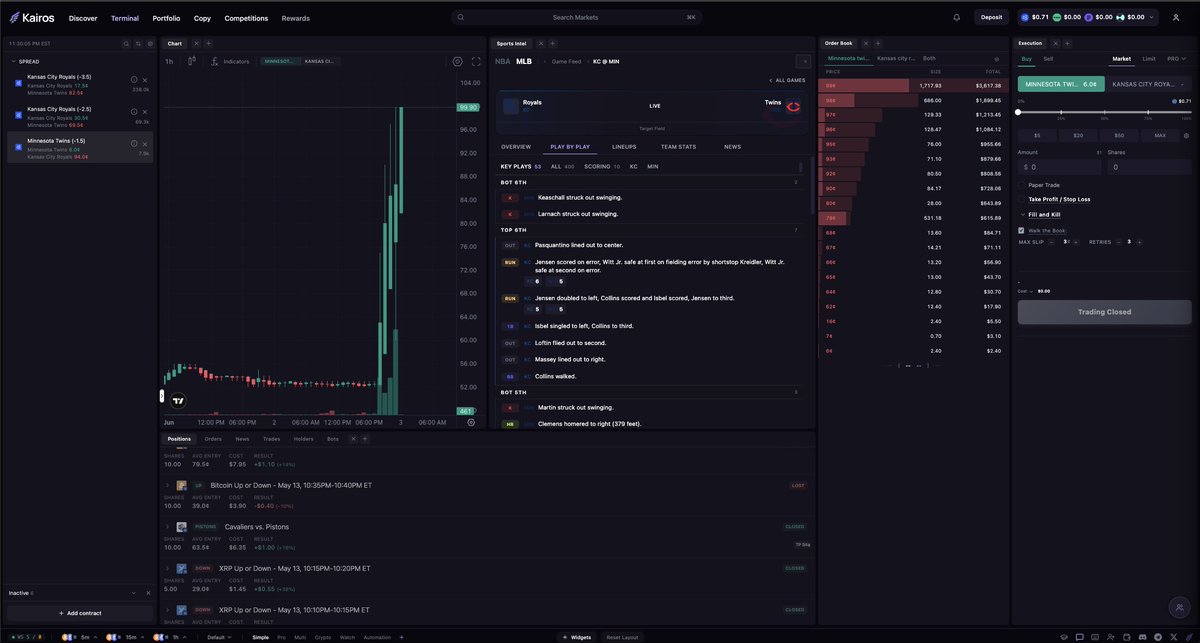
Task: Expand the Bitcoin Up or Down position
Action: point(167,485)
